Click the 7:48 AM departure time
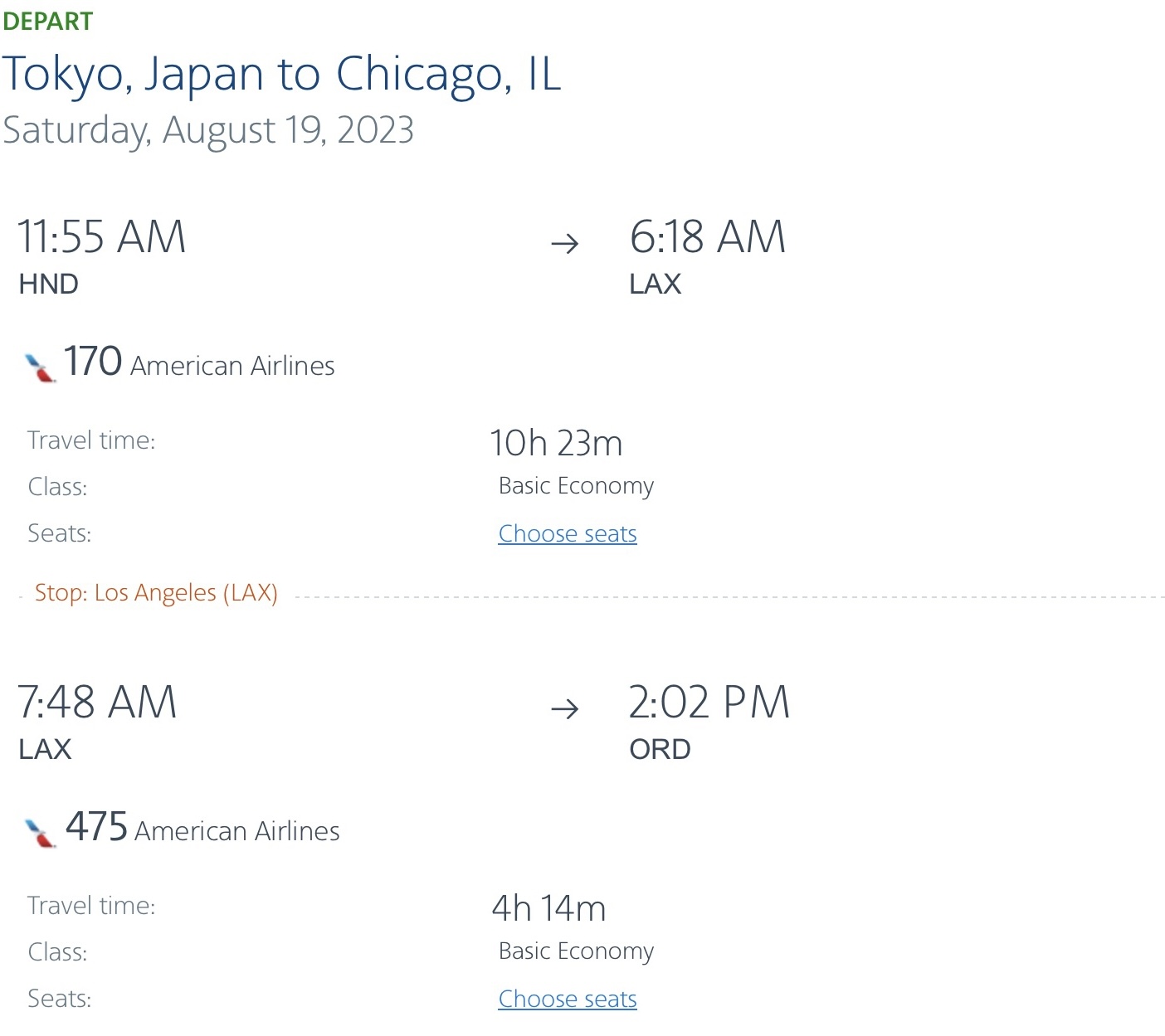This screenshot has height=1036, width=1165. (97, 703)
